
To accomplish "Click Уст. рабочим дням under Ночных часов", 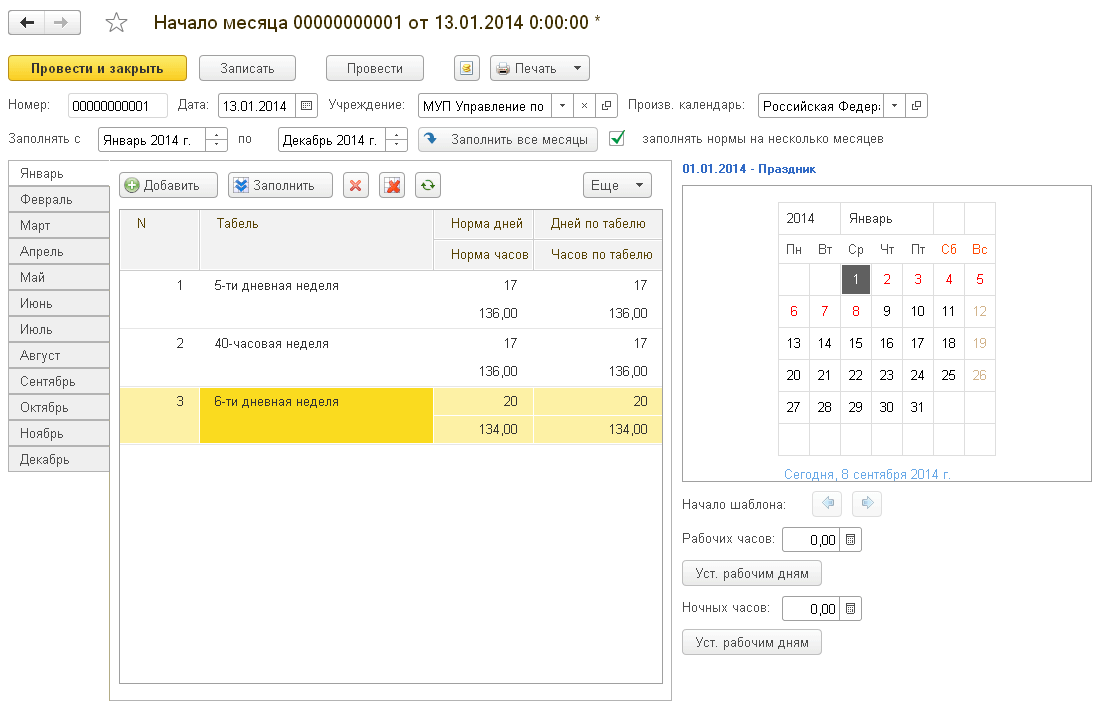I will (752, 642).
